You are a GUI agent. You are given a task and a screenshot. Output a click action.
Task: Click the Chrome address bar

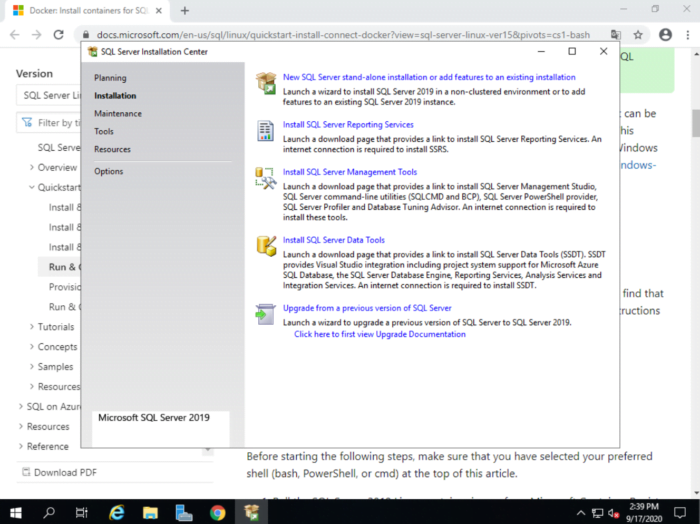(x=343, y=35)
